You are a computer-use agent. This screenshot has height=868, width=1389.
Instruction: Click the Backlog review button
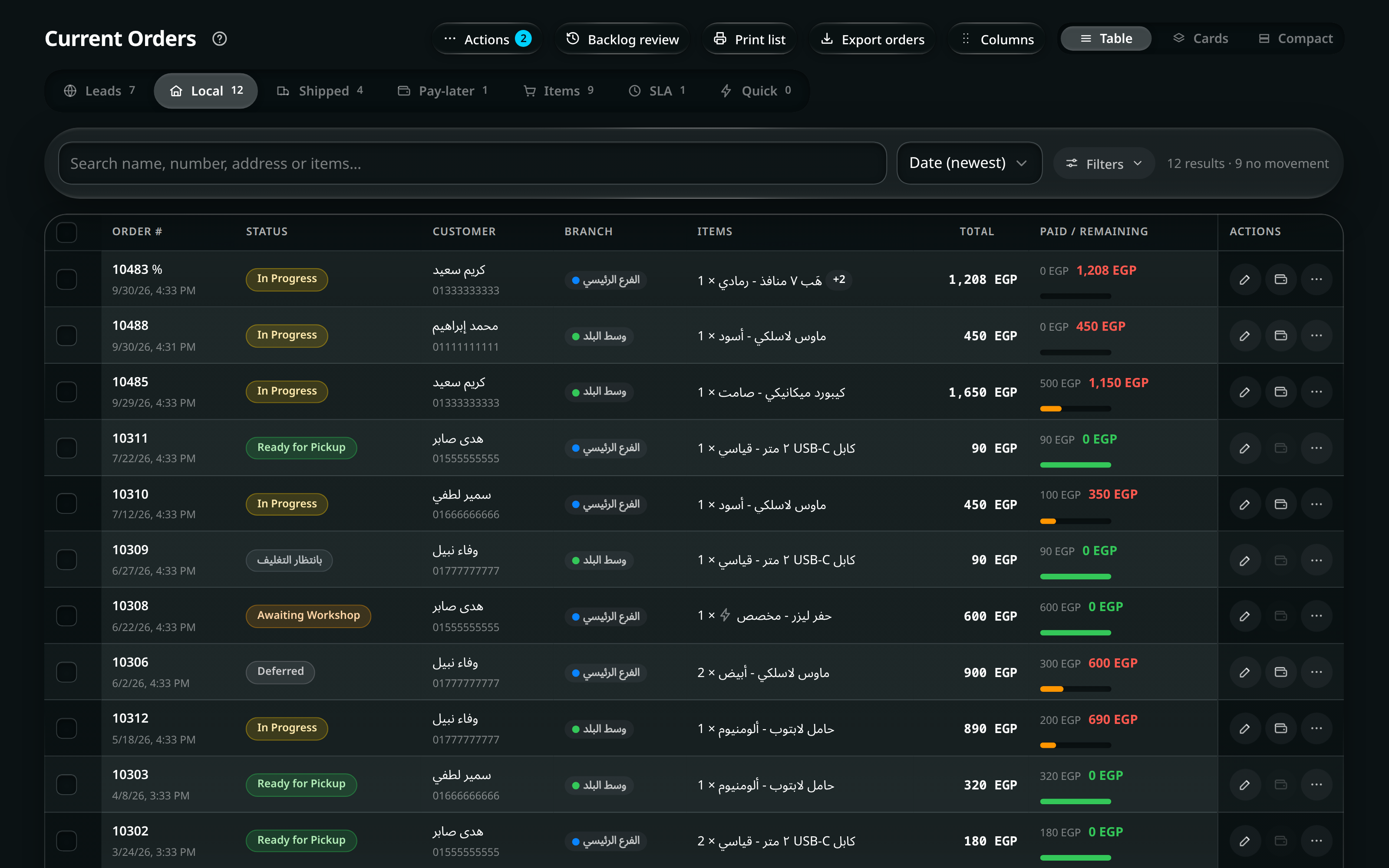tap(622, 39)
